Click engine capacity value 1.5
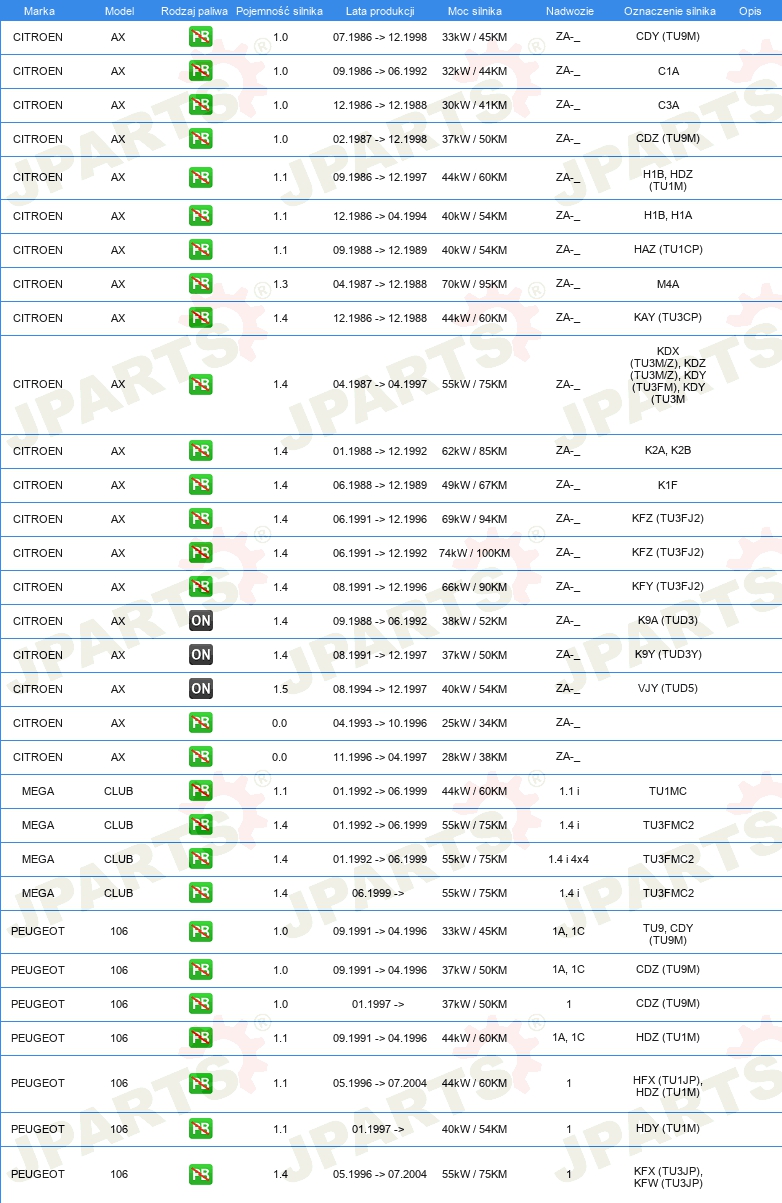The image size is (782, 1203). coord(280,689)
